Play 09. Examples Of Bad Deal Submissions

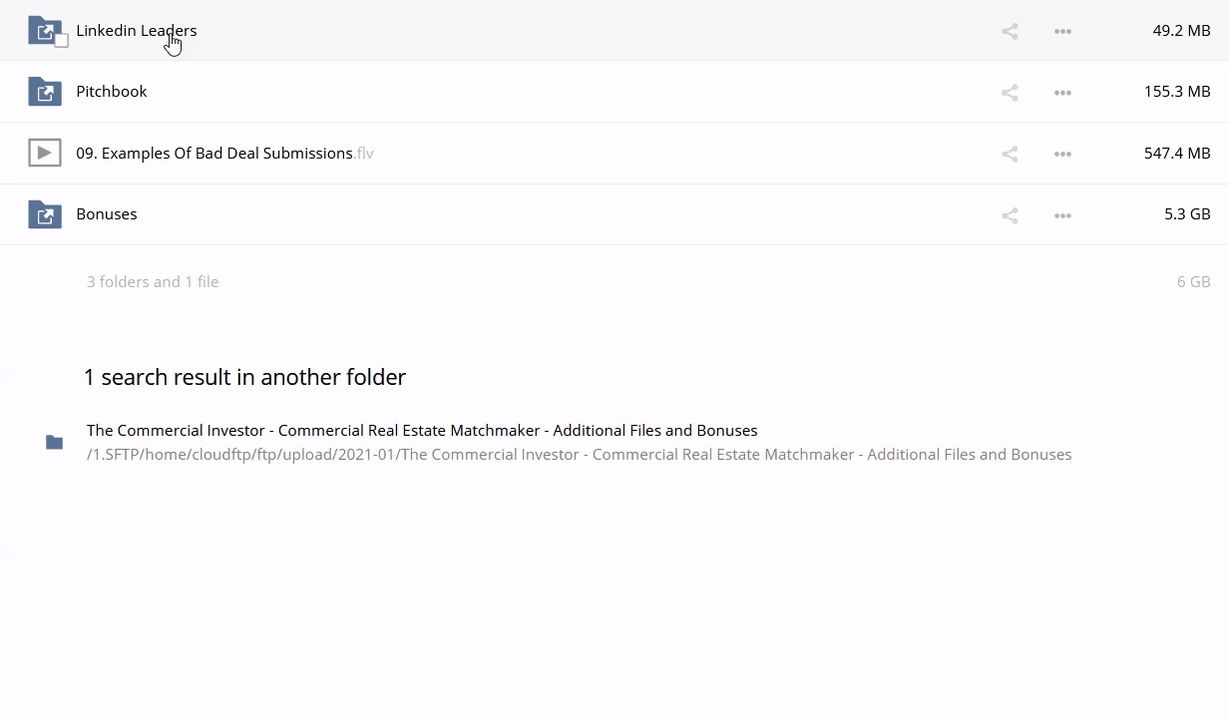click(x=214, y=153)
